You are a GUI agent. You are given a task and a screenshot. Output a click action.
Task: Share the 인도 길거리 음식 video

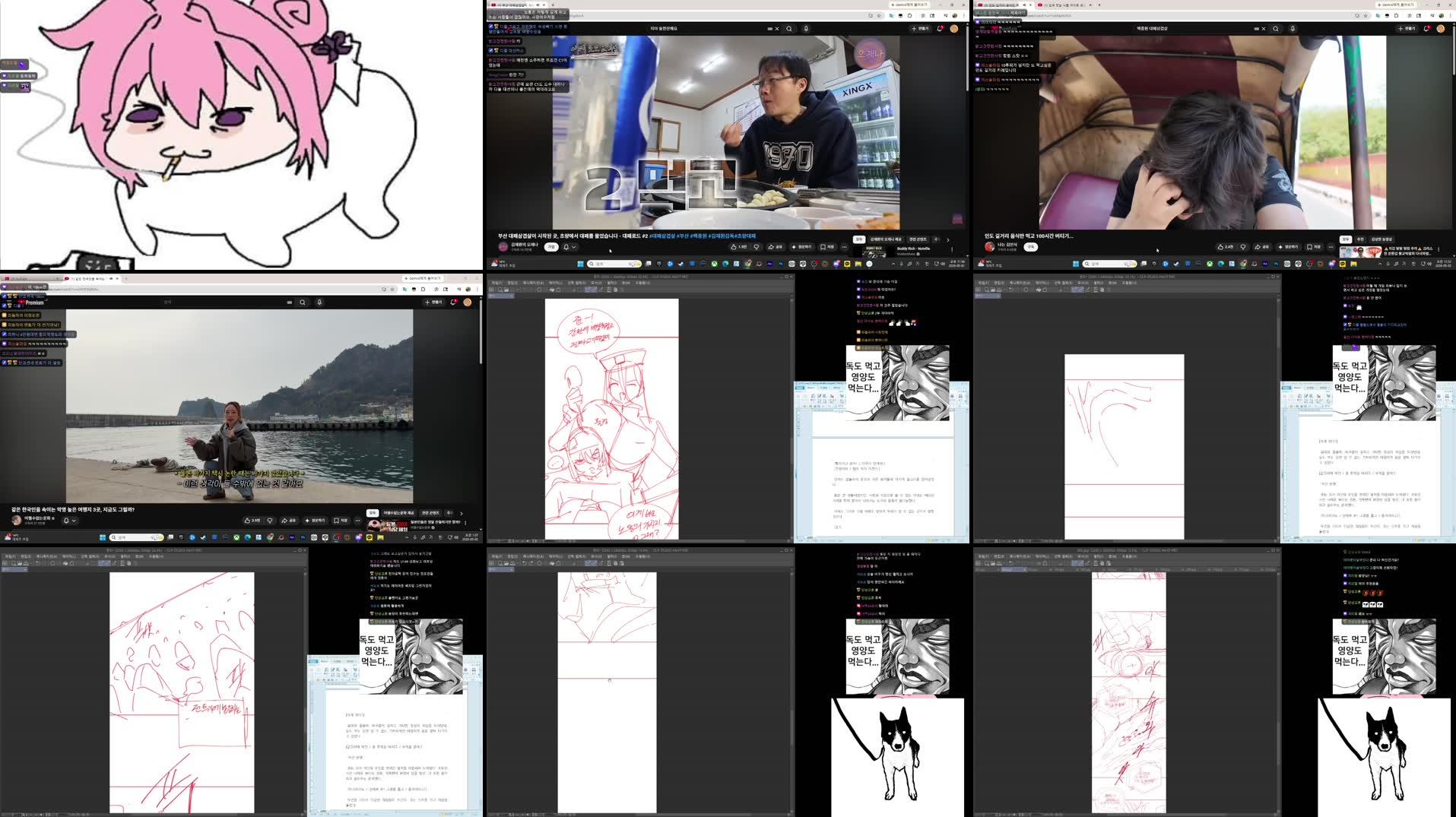[x=1262, y=247]
